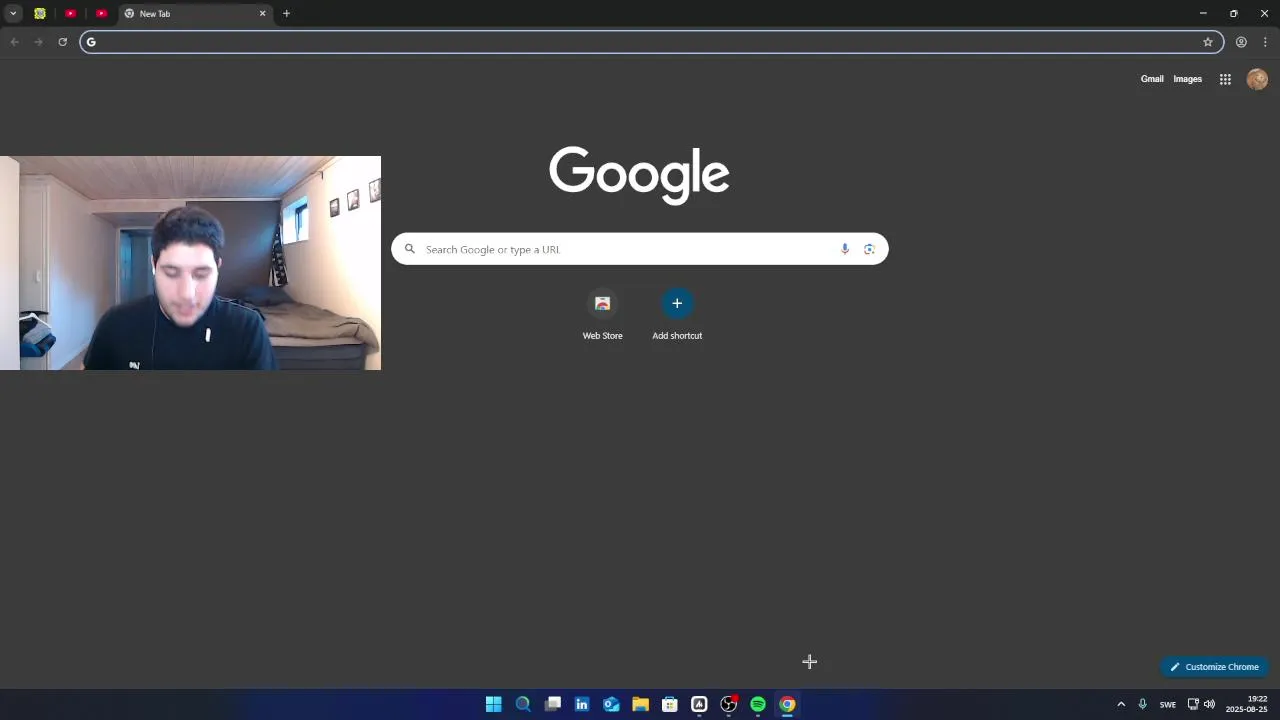This screenshot has height=720, width=1280.
Task: Open Microsoft Store from the taskbar
Action: click(x=670, y=704)
